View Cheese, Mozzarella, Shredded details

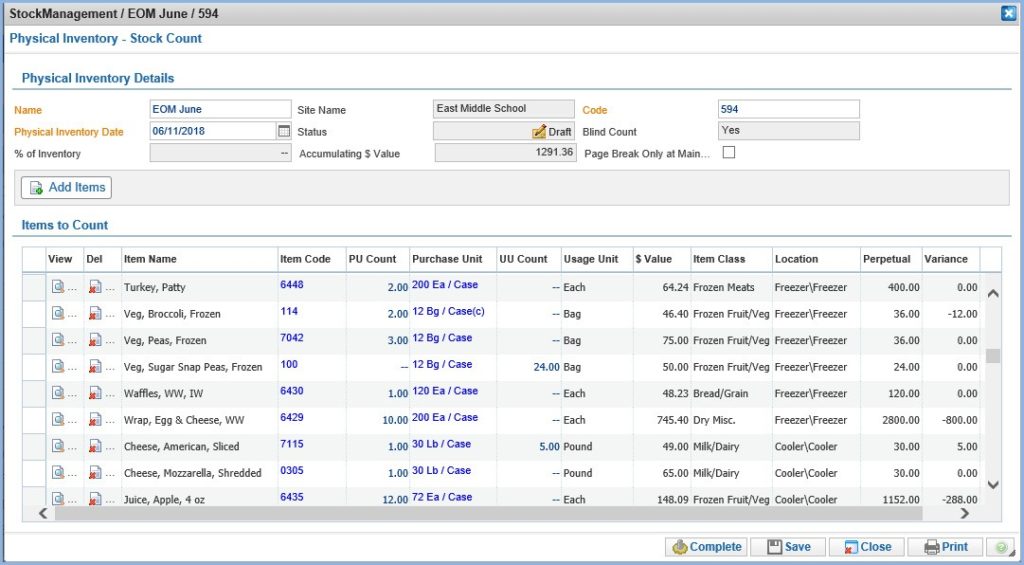pos(58,472)
